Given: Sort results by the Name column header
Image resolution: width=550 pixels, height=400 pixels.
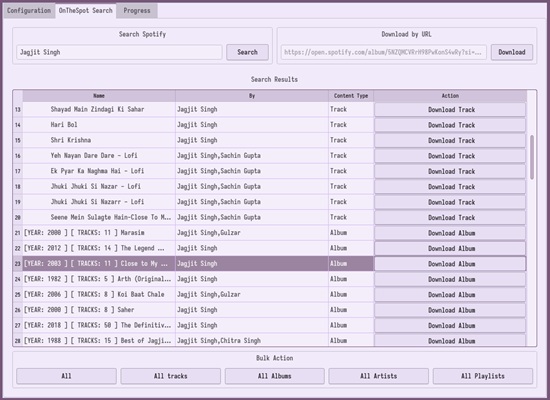Looking at the screenshot, I should 99,96.
